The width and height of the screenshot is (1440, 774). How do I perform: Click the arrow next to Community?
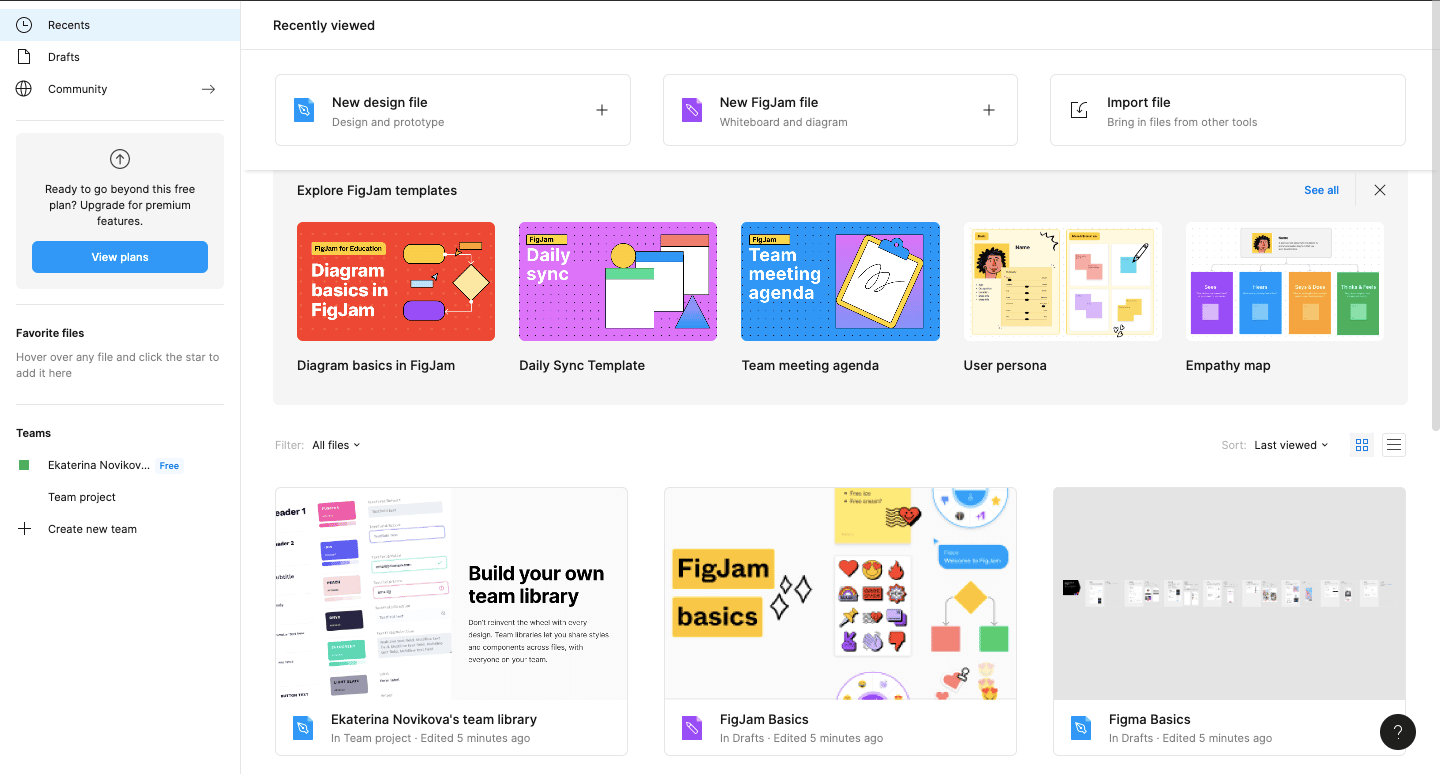click(208, 89)
